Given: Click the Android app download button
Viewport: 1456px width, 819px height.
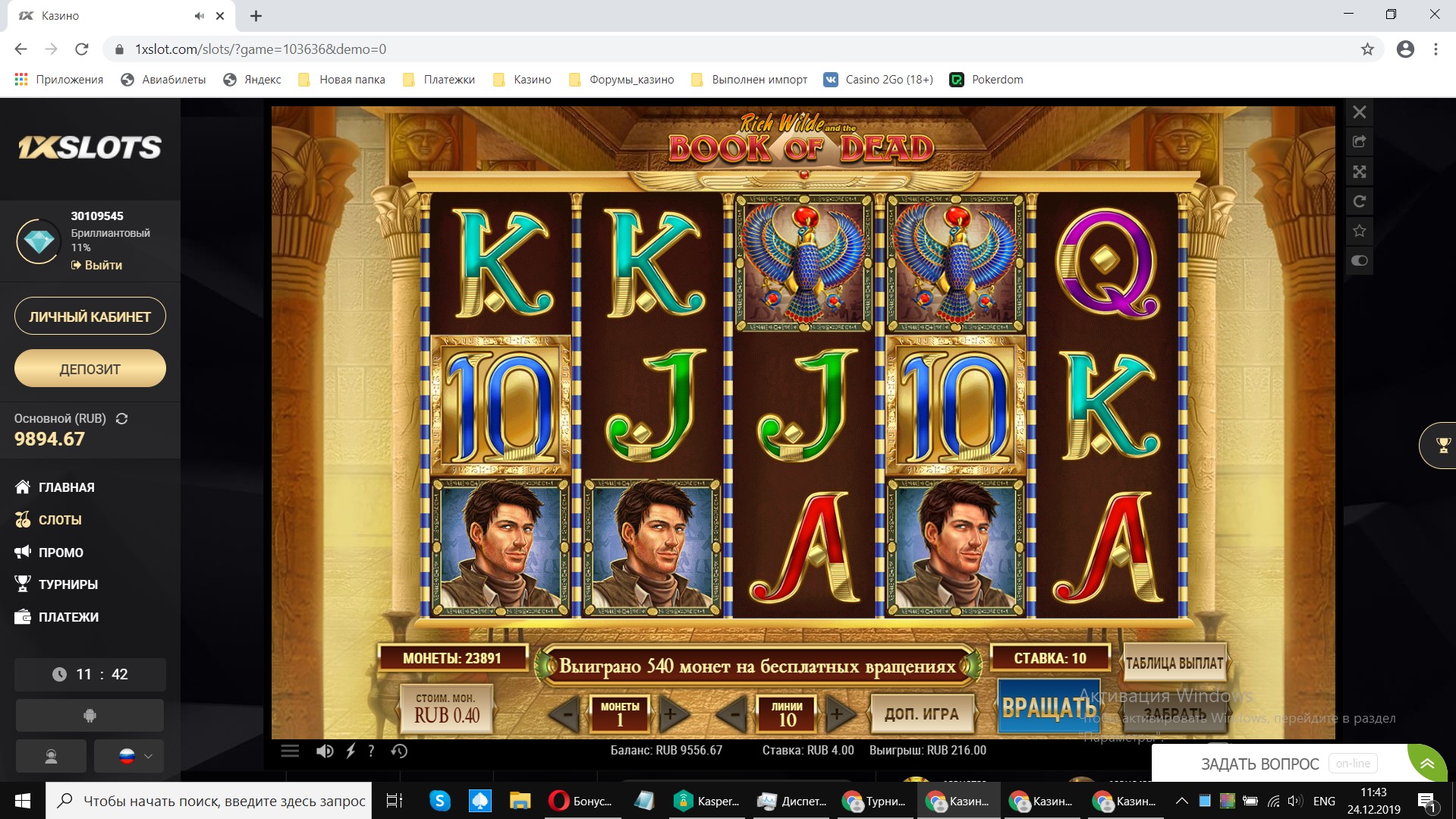Looking at the screenshot, I should [90, 715].
